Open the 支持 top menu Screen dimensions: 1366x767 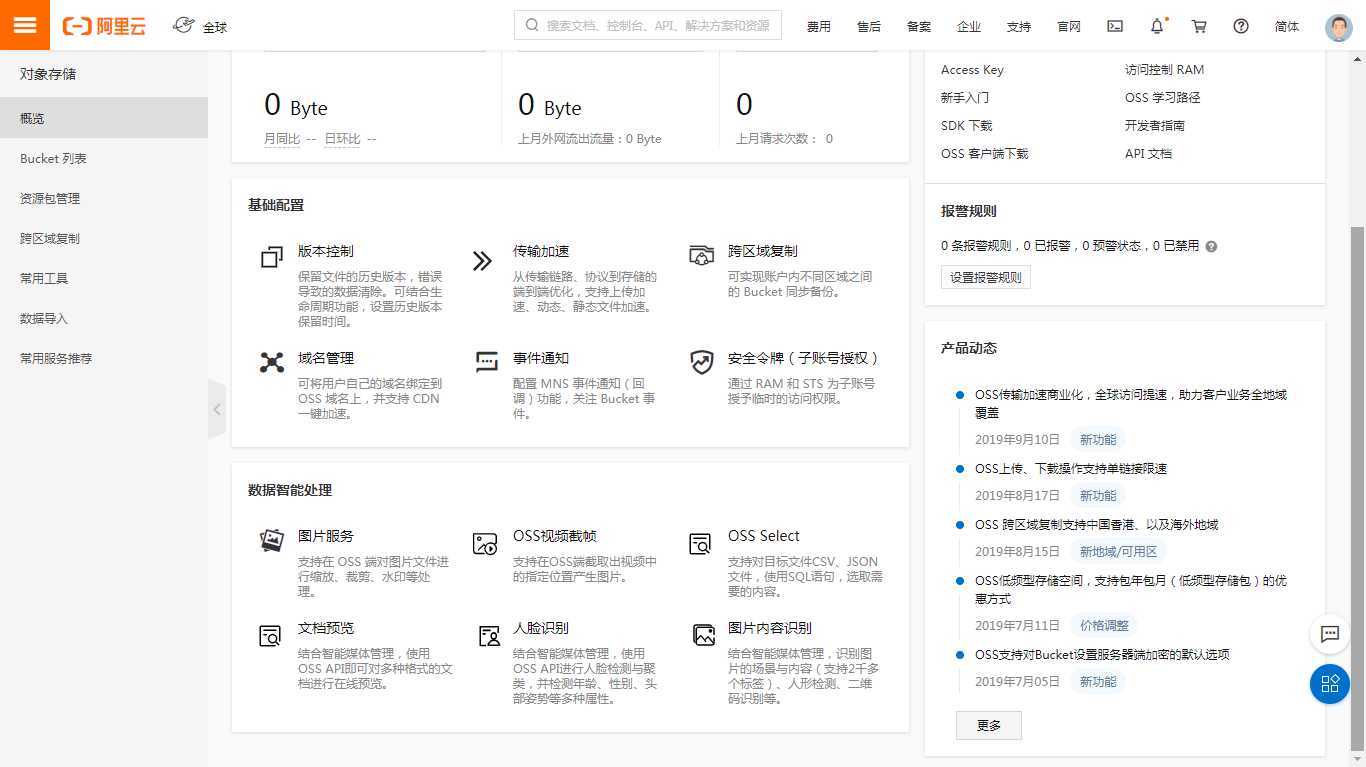pyautogui.click(x=1019, y=27)
